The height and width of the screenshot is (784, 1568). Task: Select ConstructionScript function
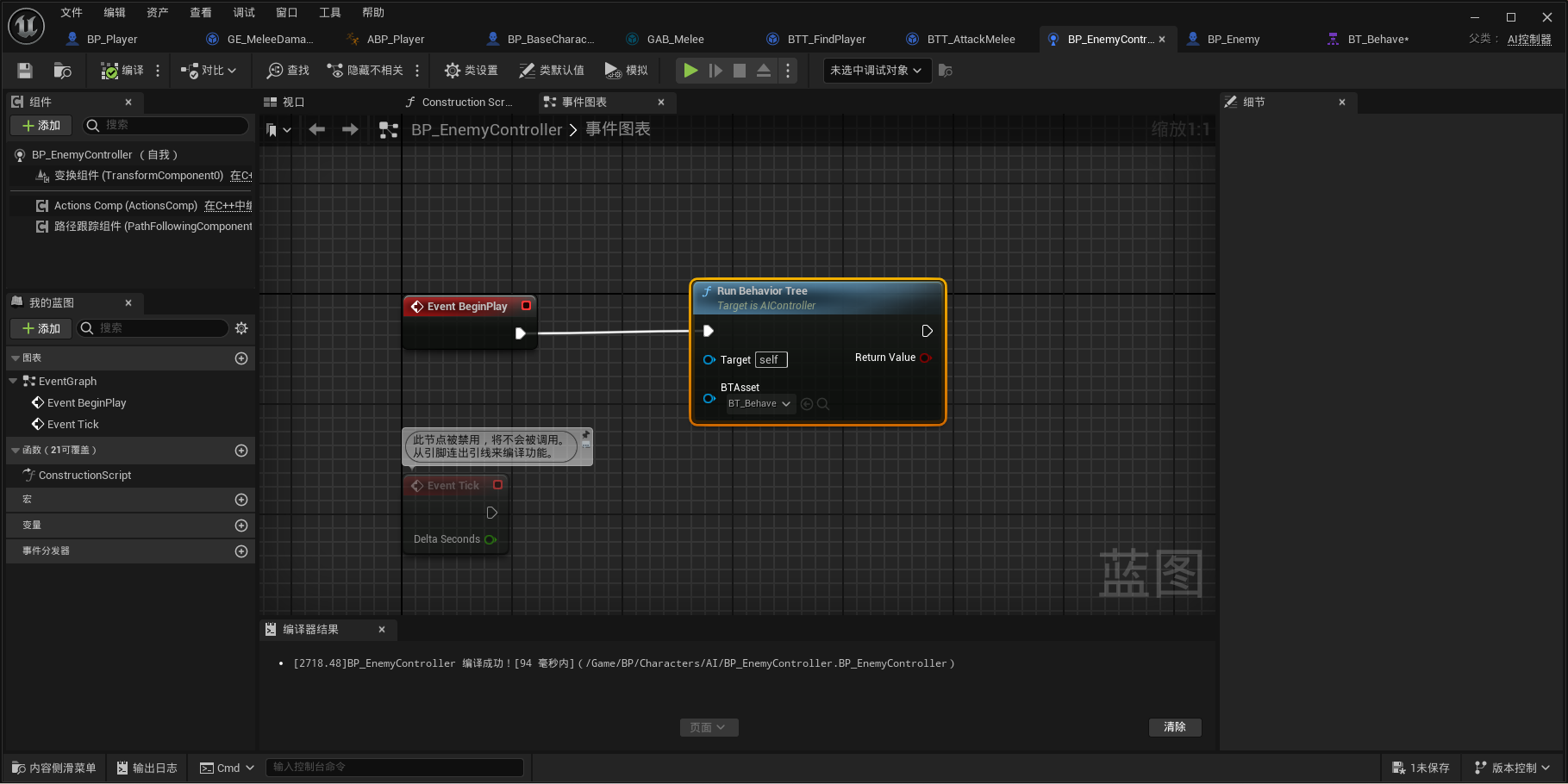(84, 476)
